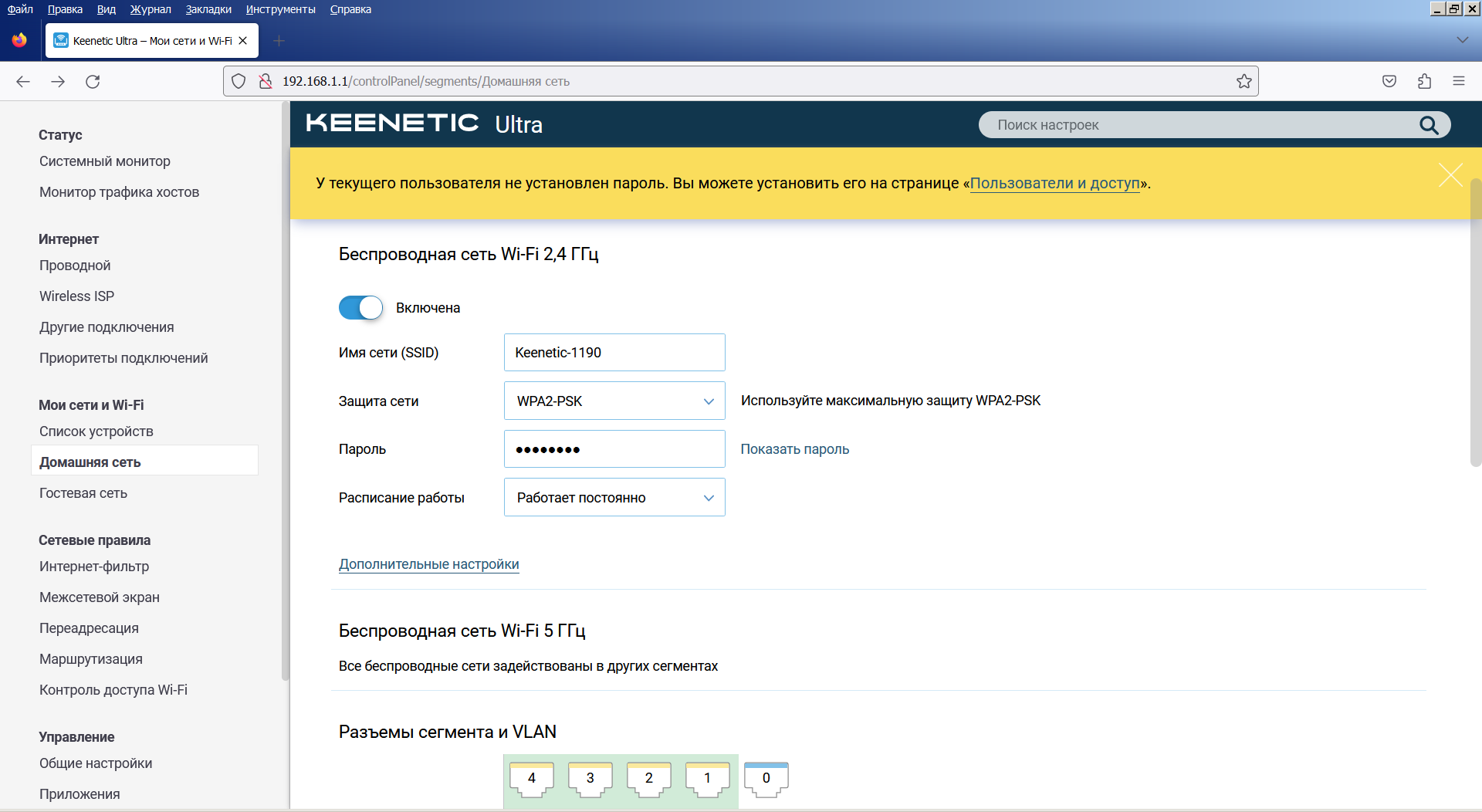This screenshot has height=812, width=1482.
Task: Open Дополнительные настройки link
Action: 428,564
